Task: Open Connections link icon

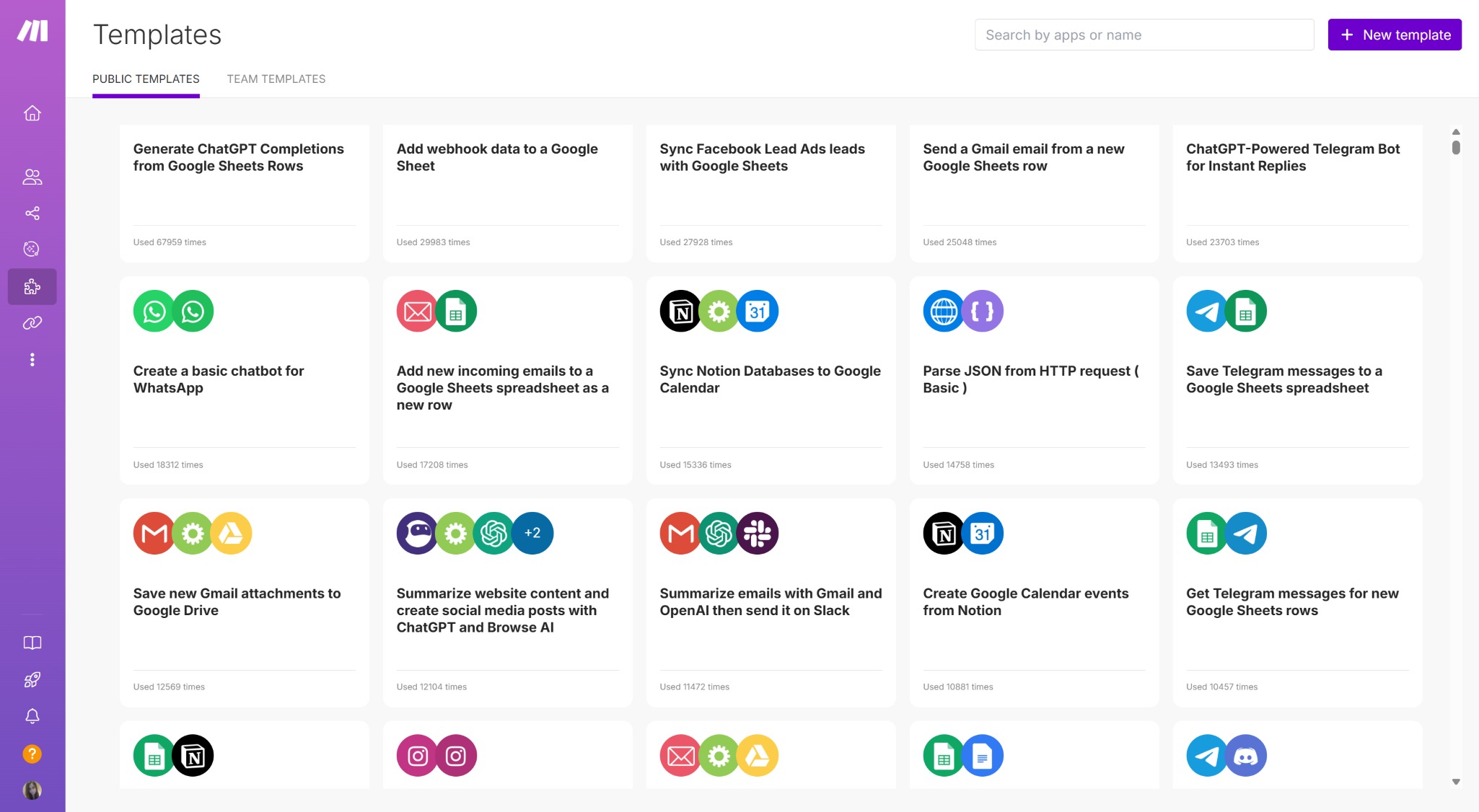Action: [32, 323]
